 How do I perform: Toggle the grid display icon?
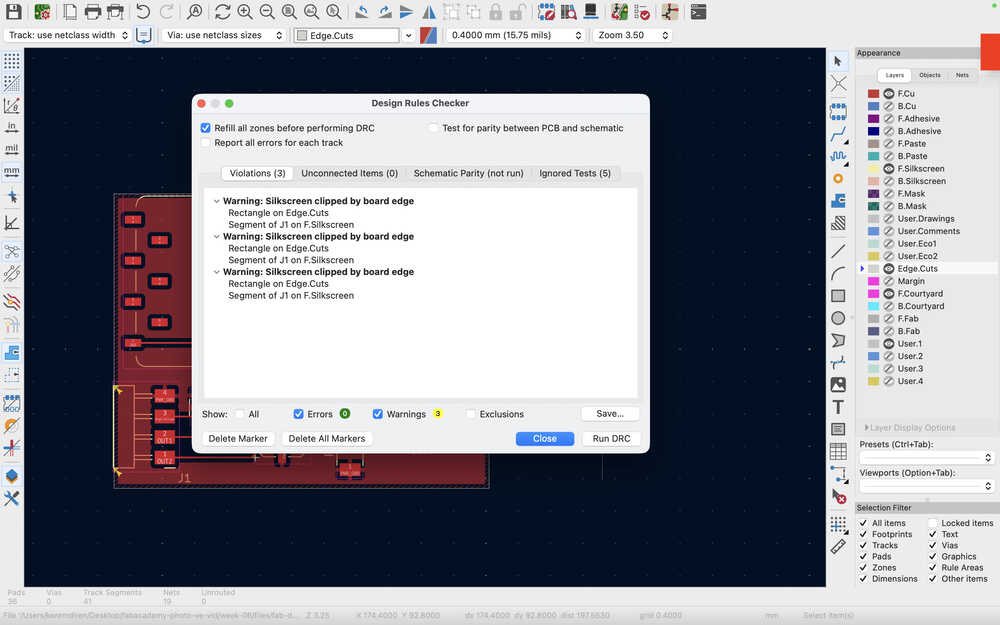pos(11,61)
